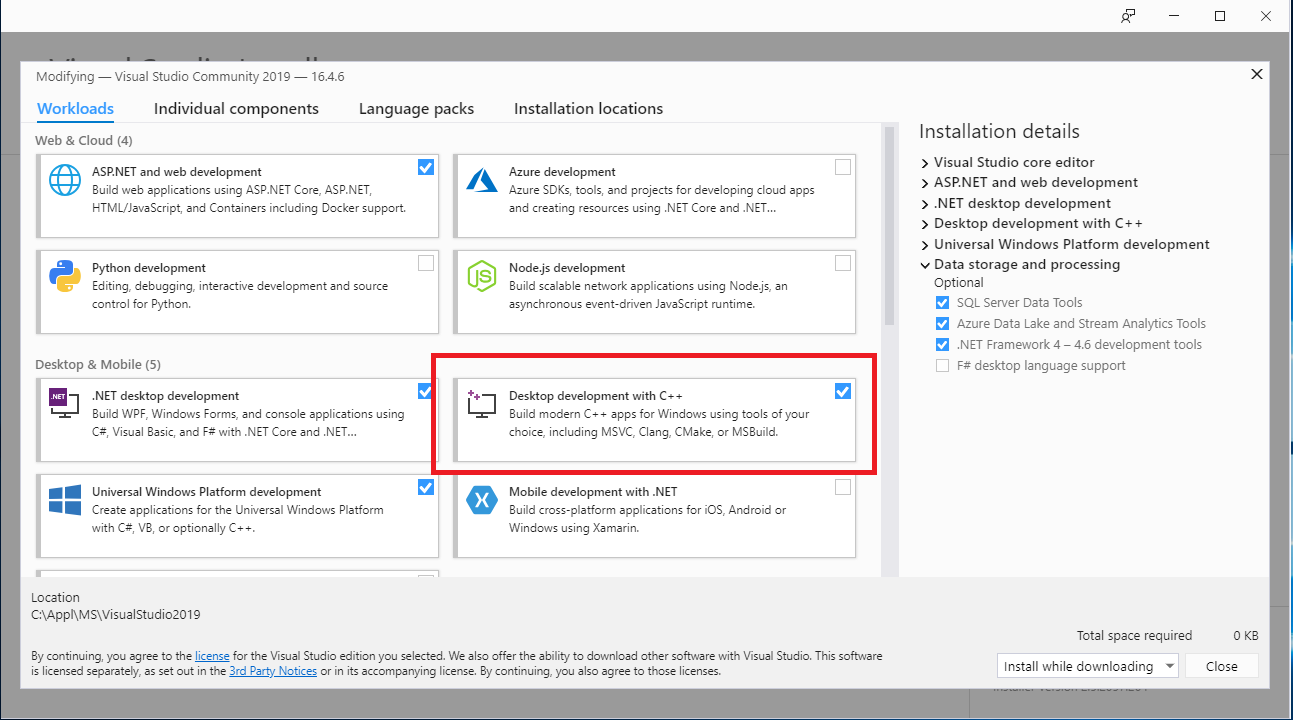Uncheck .NET desktop development workload

click(426, 391)
